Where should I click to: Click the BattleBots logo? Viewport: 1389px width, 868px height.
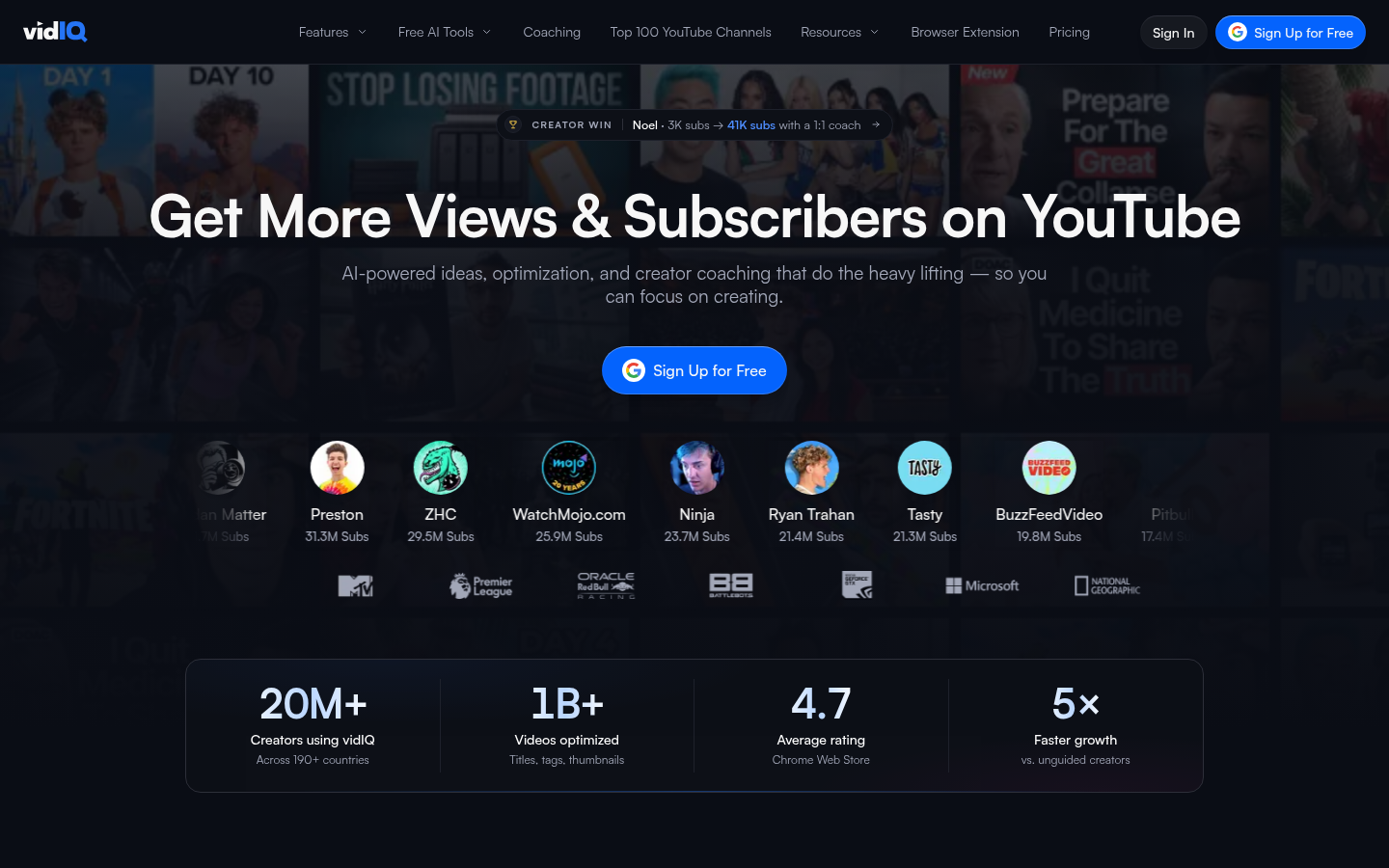731,585
